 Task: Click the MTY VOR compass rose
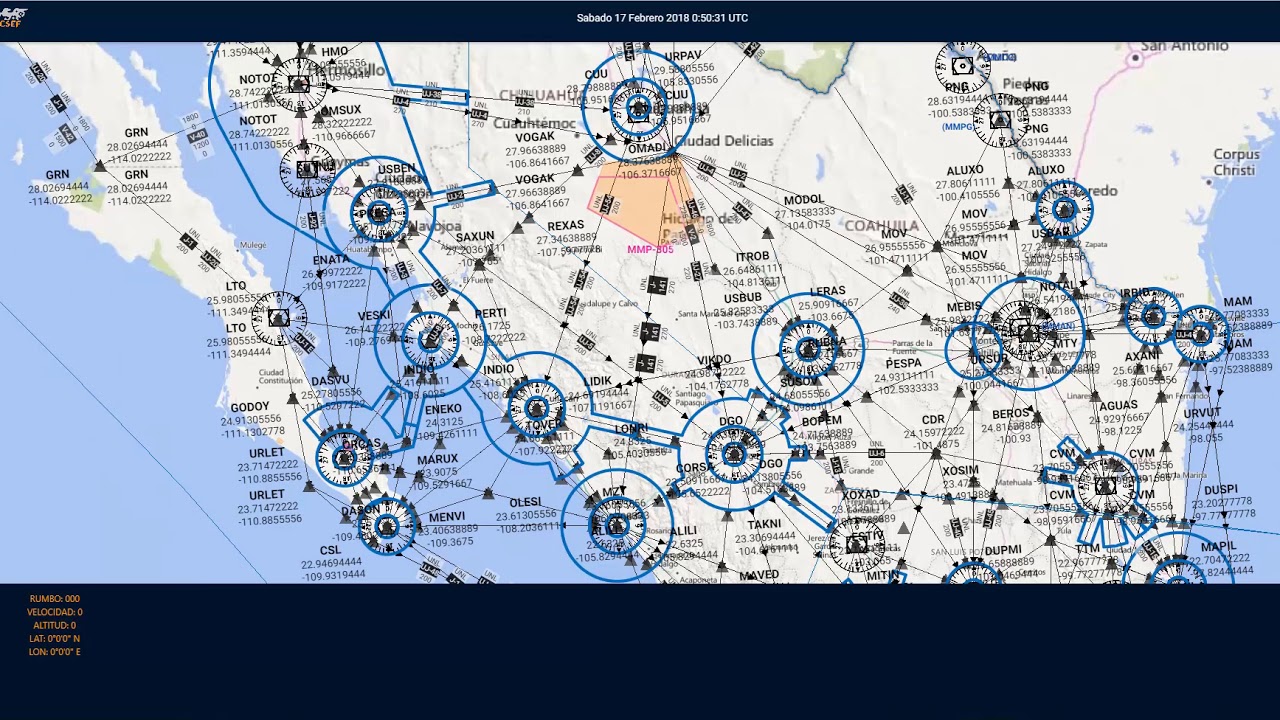pos(1027,333)
